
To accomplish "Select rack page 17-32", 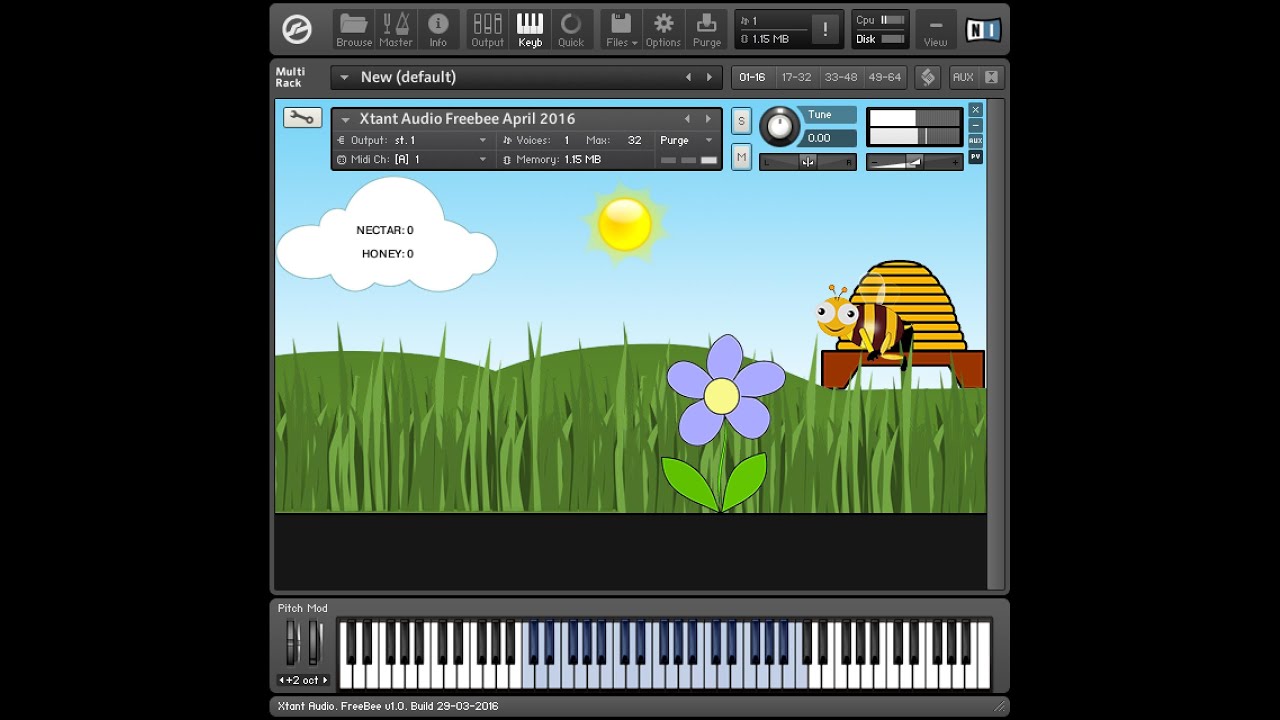I will (796, 77).
